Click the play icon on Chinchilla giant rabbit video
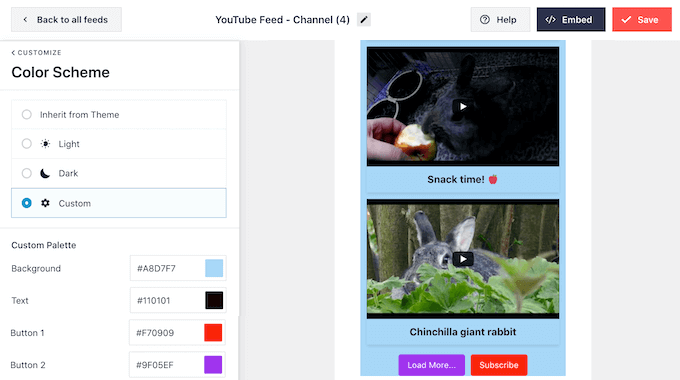The height and width of the screenshot is (380, 680). point(463,259)
